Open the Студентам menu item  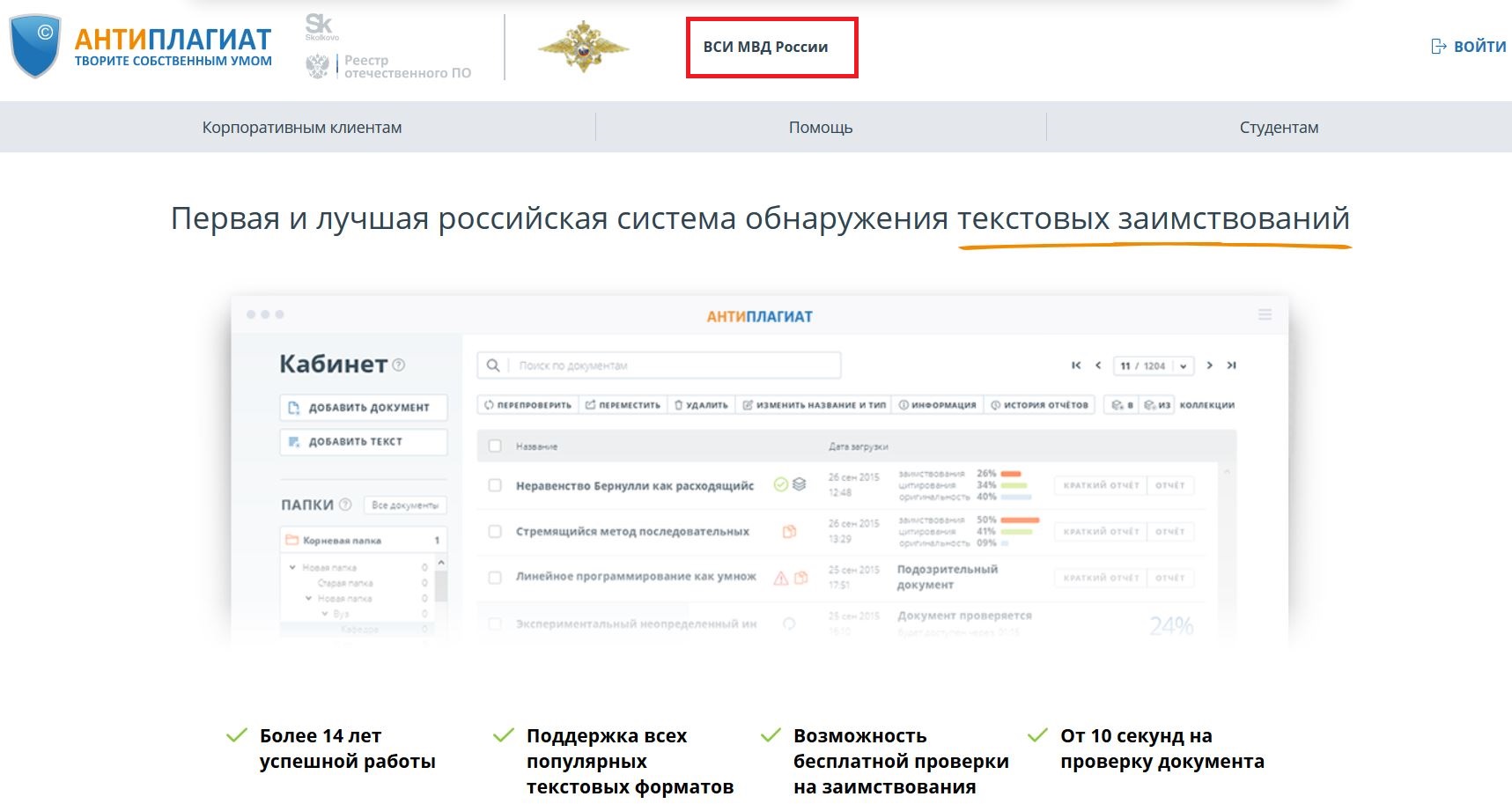pos(1279,128)
